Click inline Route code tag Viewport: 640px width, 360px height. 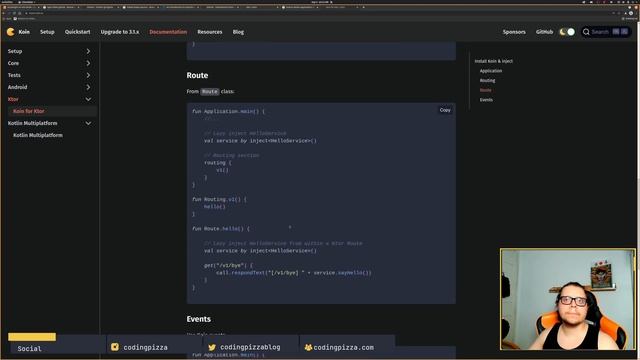coord(209,91)
